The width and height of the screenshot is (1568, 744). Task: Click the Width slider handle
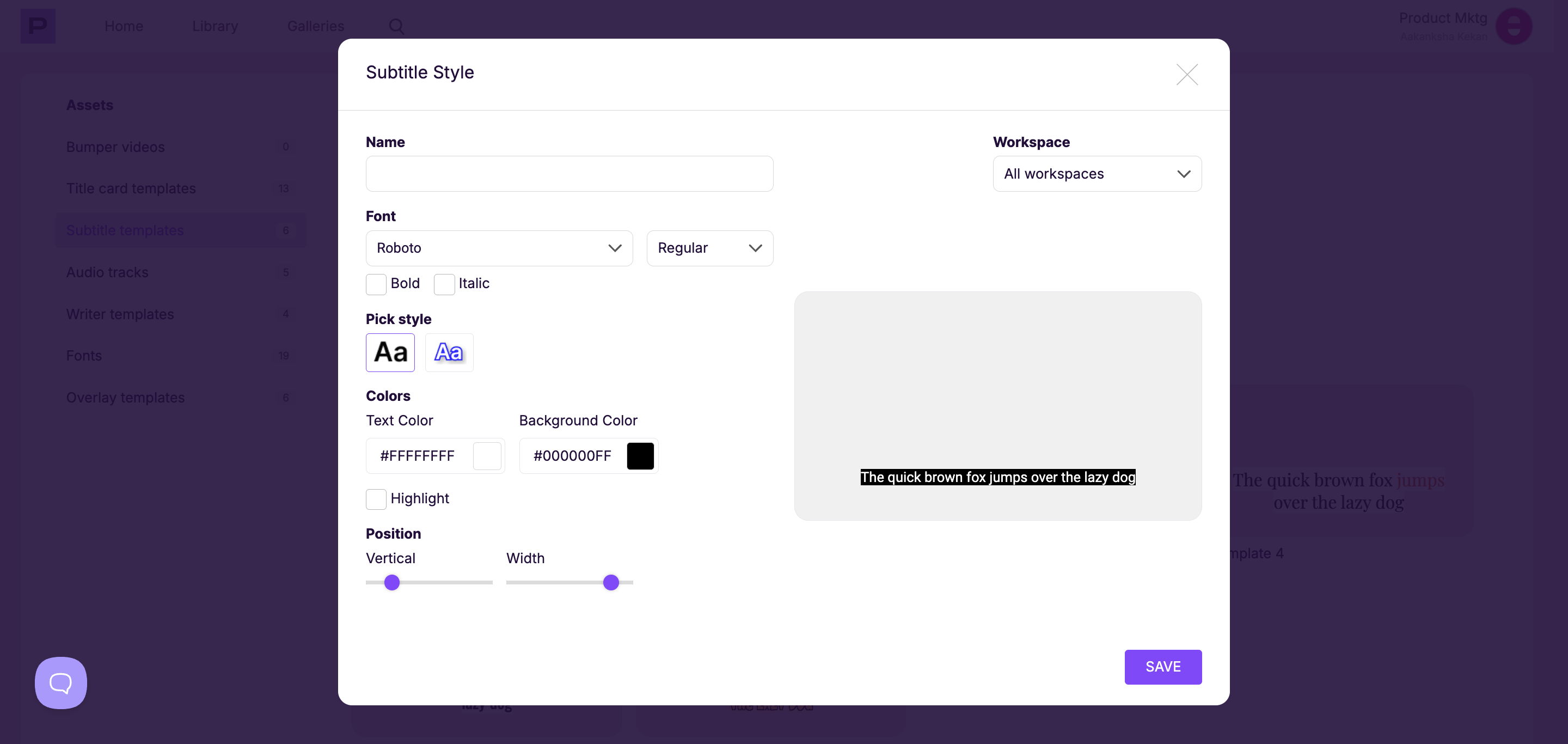610,583
